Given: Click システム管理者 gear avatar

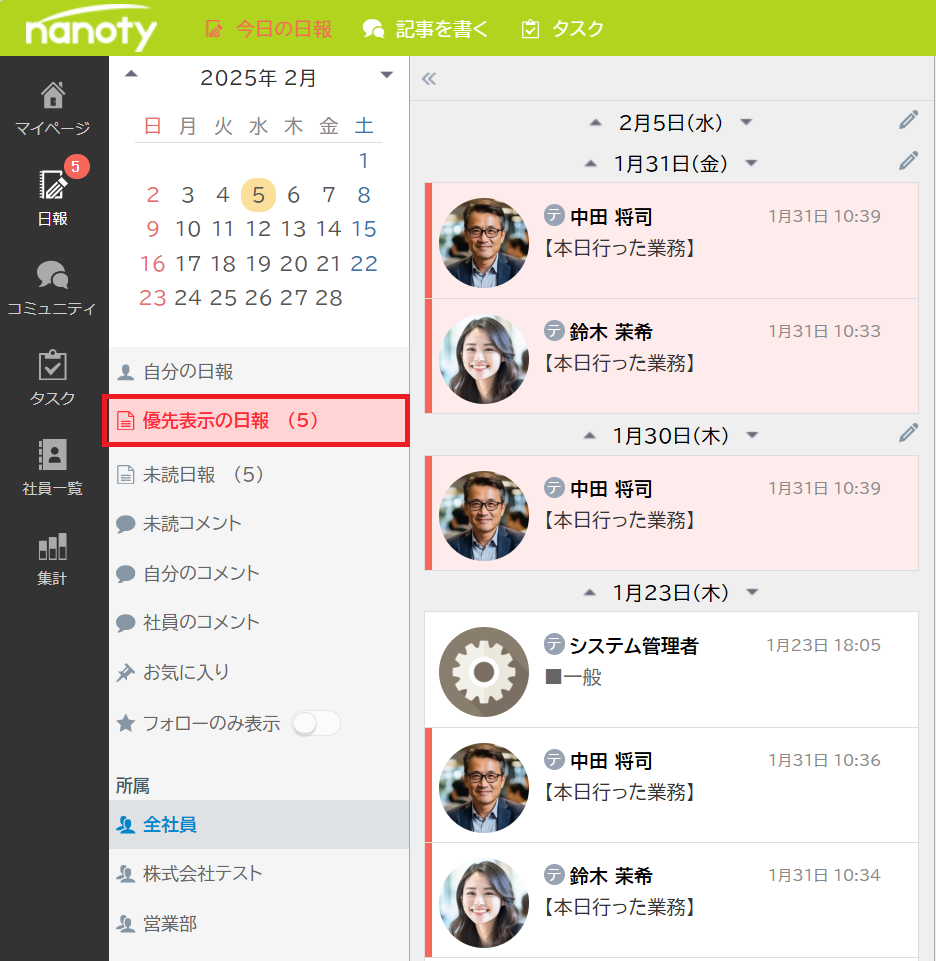Looking at the screenshot, I should click(x=484, y=672).
